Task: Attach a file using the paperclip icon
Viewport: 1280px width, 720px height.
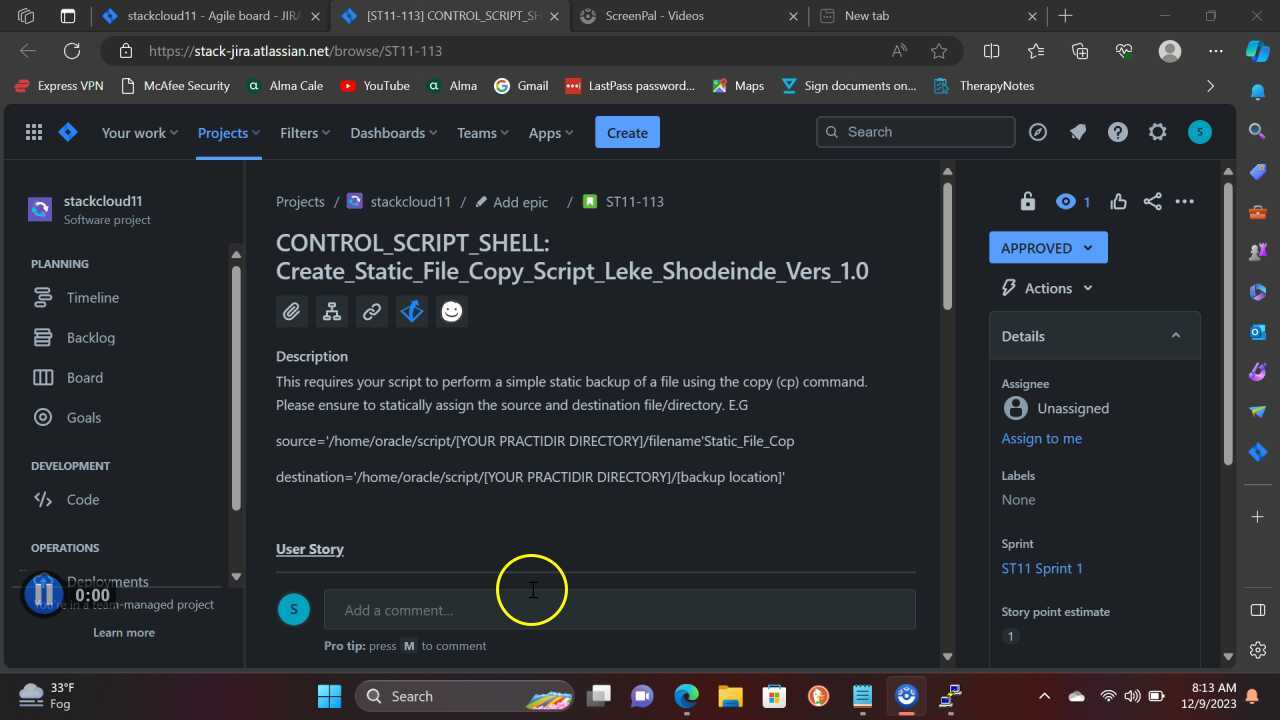Action: tap(291, 311)
